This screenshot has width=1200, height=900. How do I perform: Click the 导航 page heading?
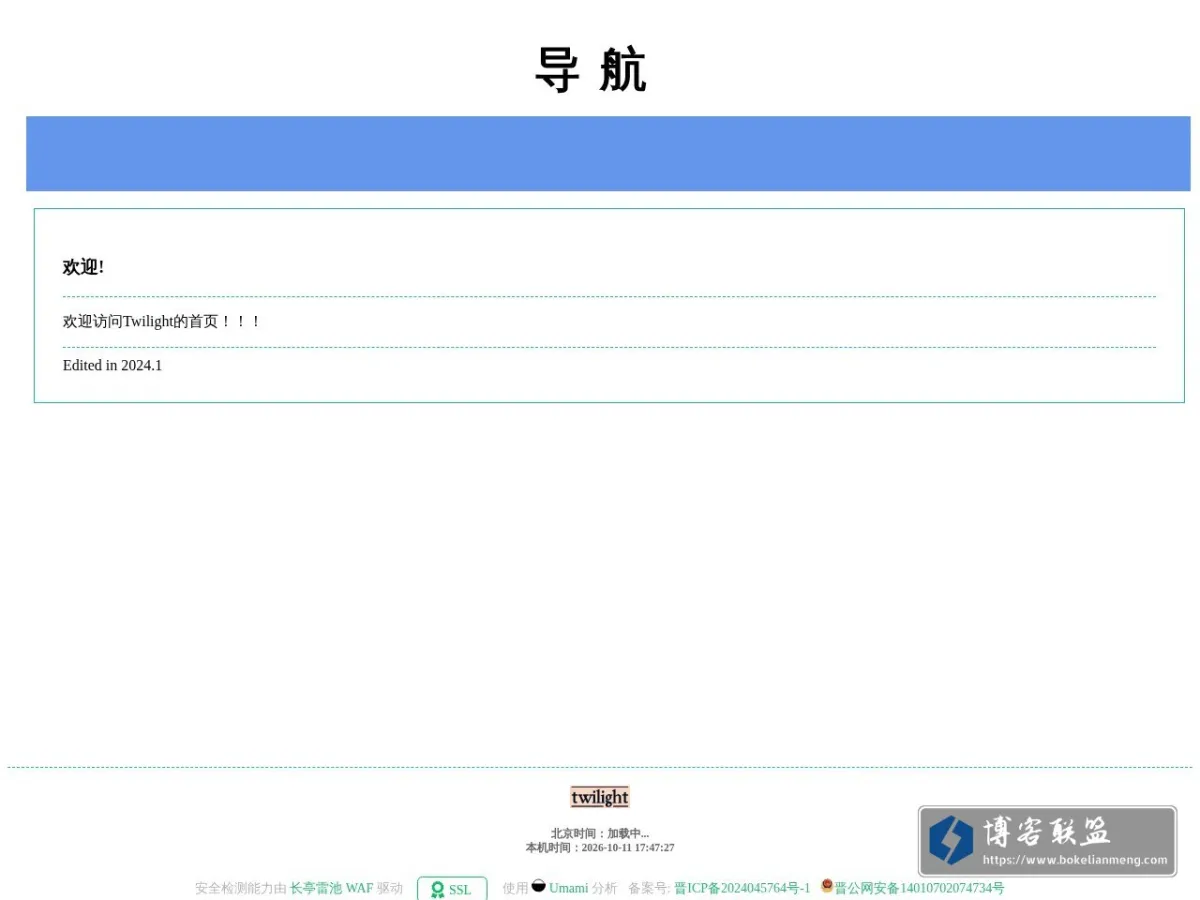point(591,70)
